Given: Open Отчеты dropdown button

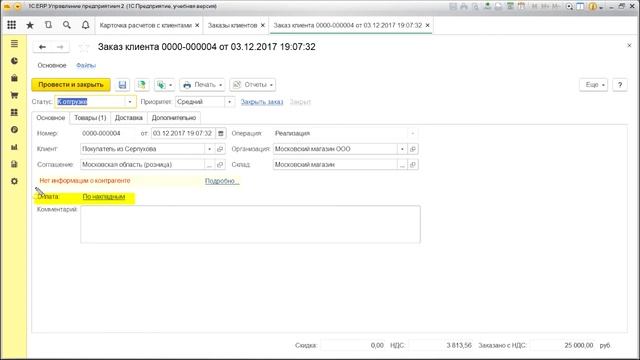Looking at the screenshot, I should (252, 85).
